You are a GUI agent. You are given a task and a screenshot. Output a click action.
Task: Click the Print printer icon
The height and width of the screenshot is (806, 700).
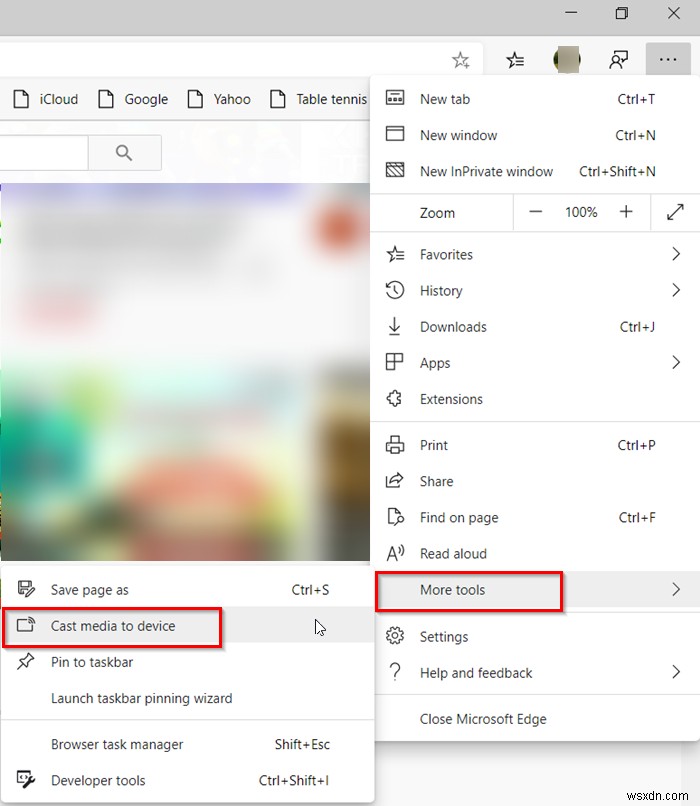[x=395, y=445]
